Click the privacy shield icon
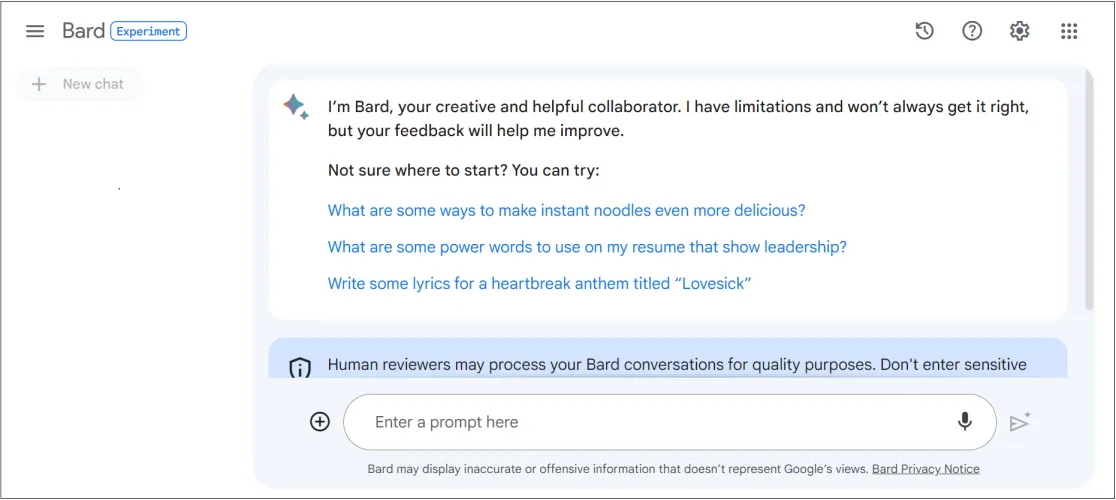The image size is (1116, 500). pos(300,367)
